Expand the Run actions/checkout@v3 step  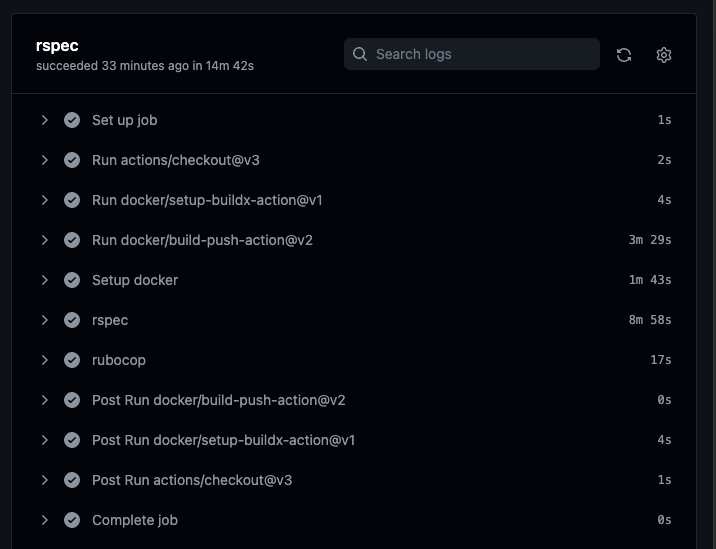point(44,160)
